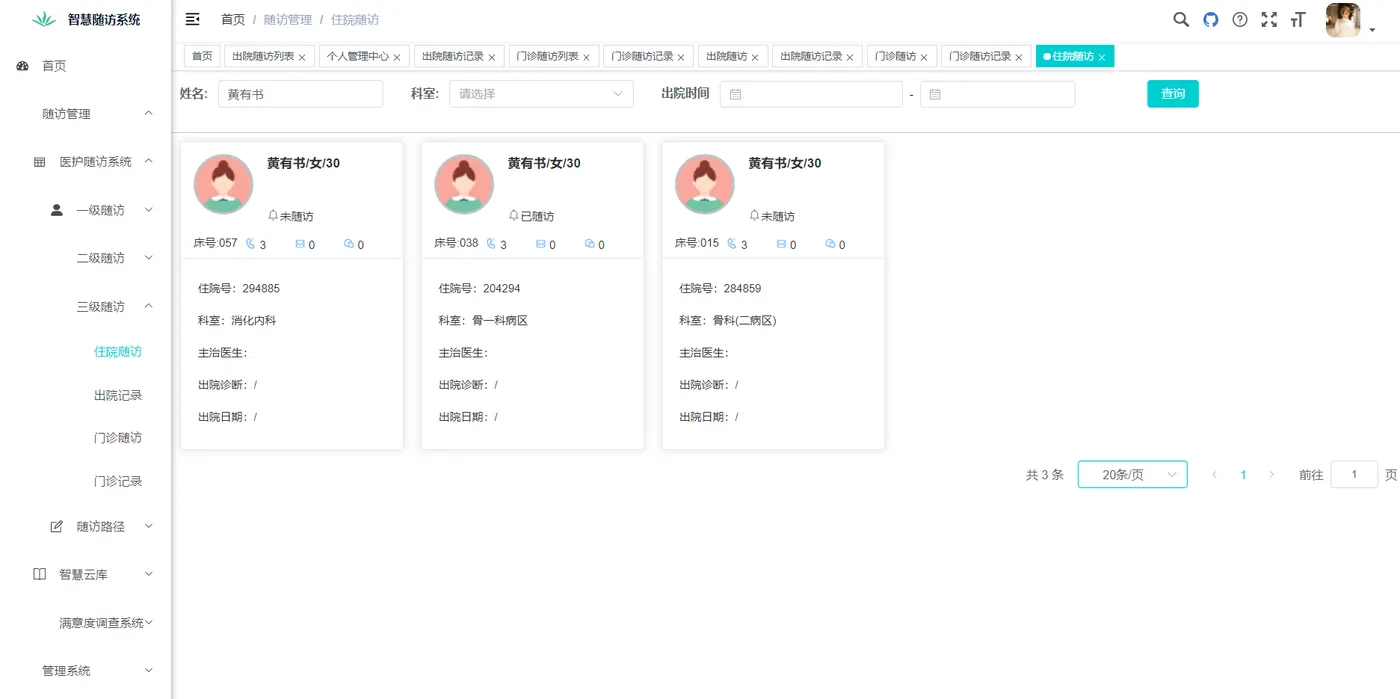
Task: Click the font size icon in the header
Action: tap(1298, 19)
